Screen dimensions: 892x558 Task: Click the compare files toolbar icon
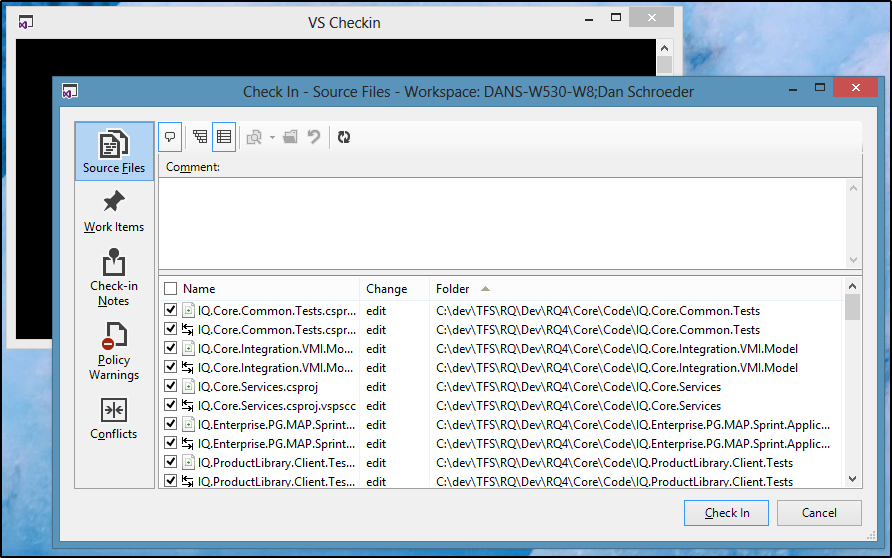254,137
